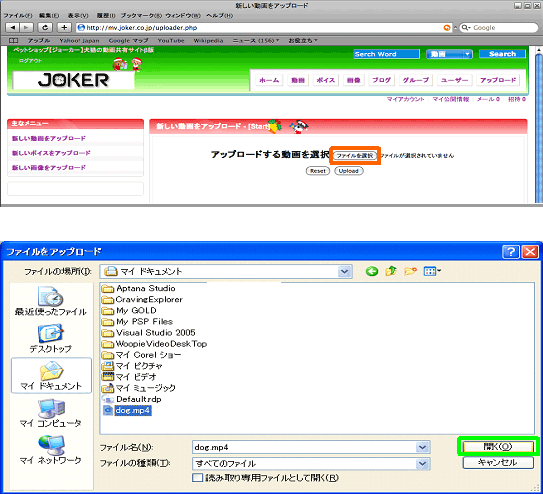The image size is (543, 494).
Task: Go to the ホーム tab on the JOKER site
Action: coord(269,80)
